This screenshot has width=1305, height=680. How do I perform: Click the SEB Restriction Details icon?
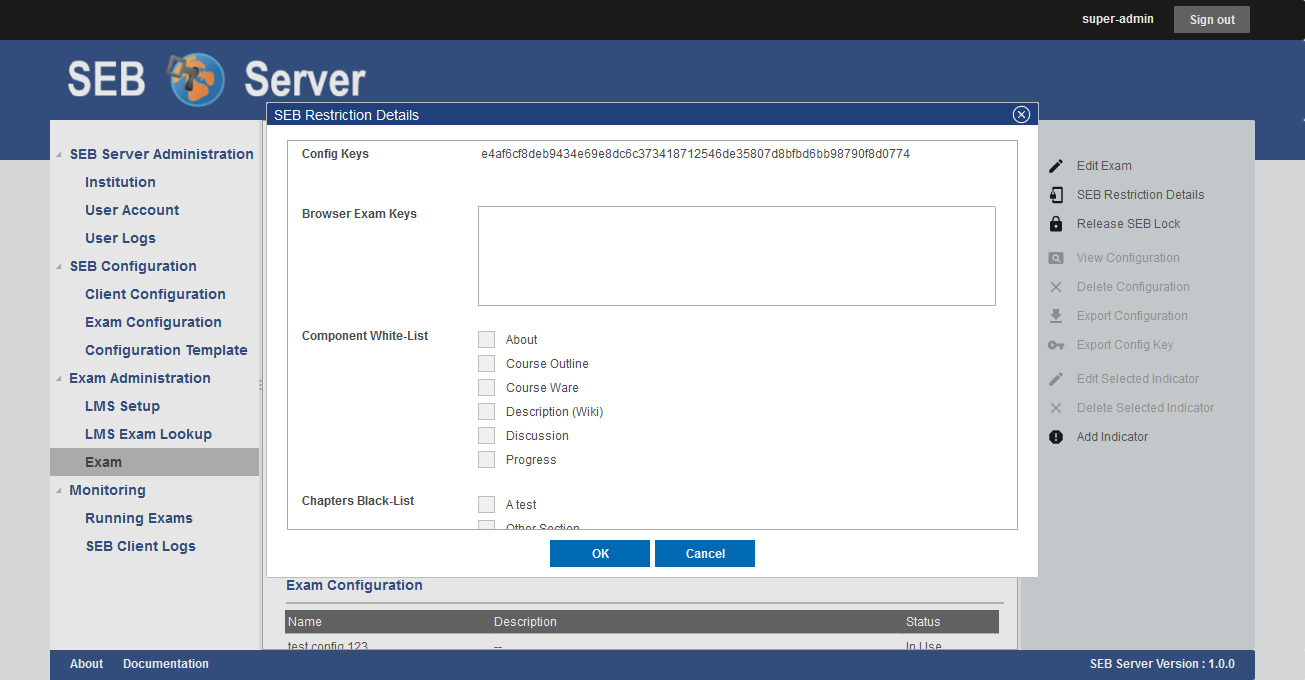1056,195
